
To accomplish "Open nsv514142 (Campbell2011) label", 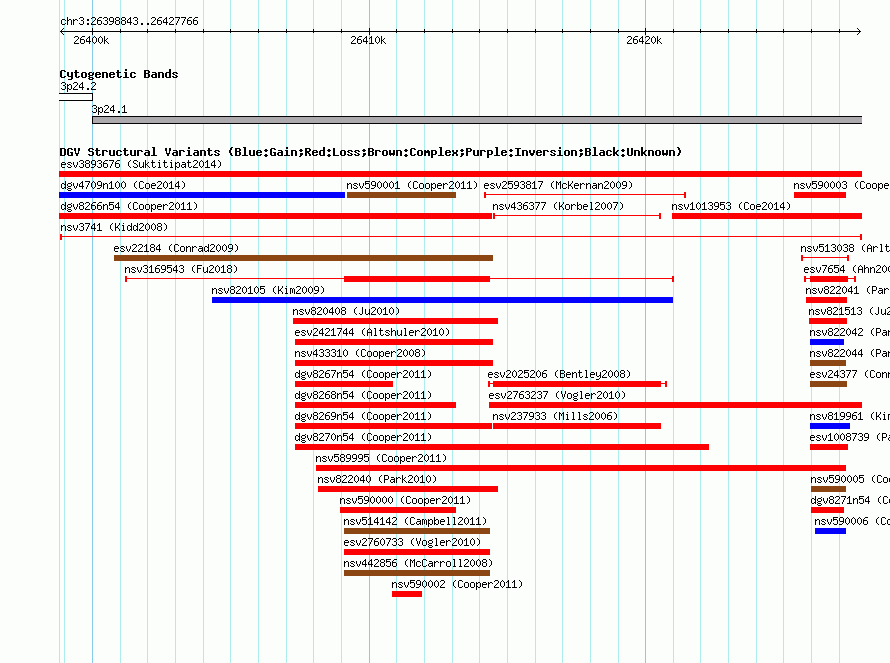I will click(415, 521).
